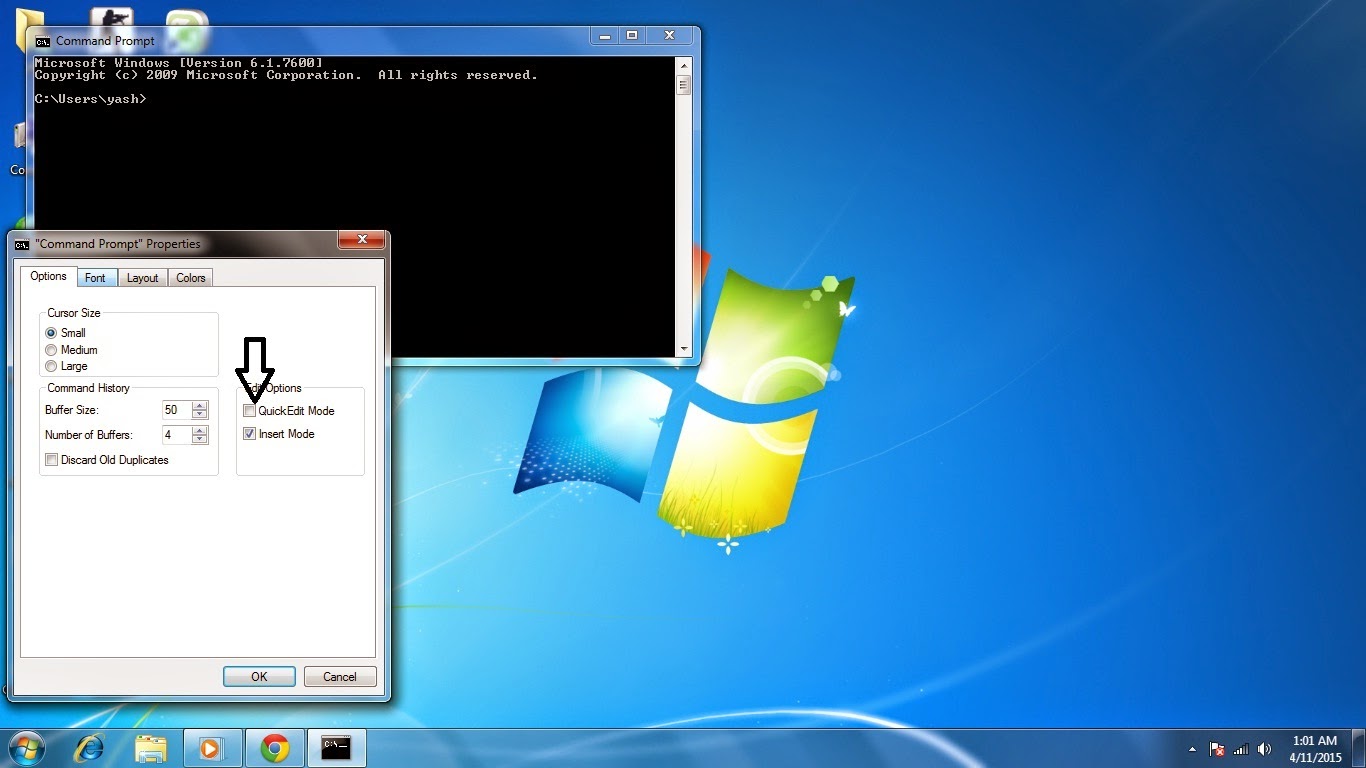Select the Small cursor size
Image resolution: width=1366 pixels, height=768 pixels.
[51, 333]
